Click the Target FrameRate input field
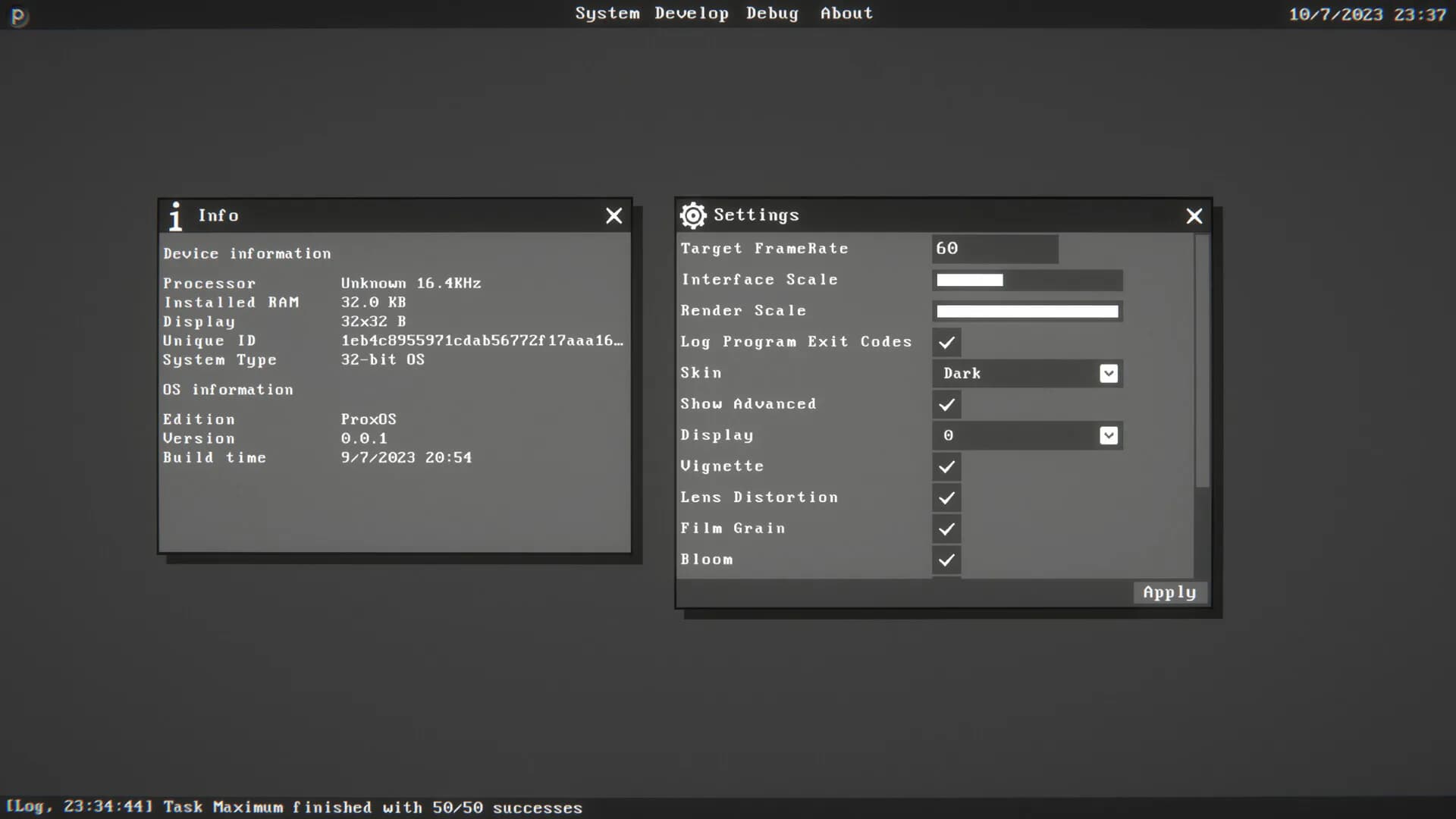Screen dimensions: 1456x819 pos(995,249)
